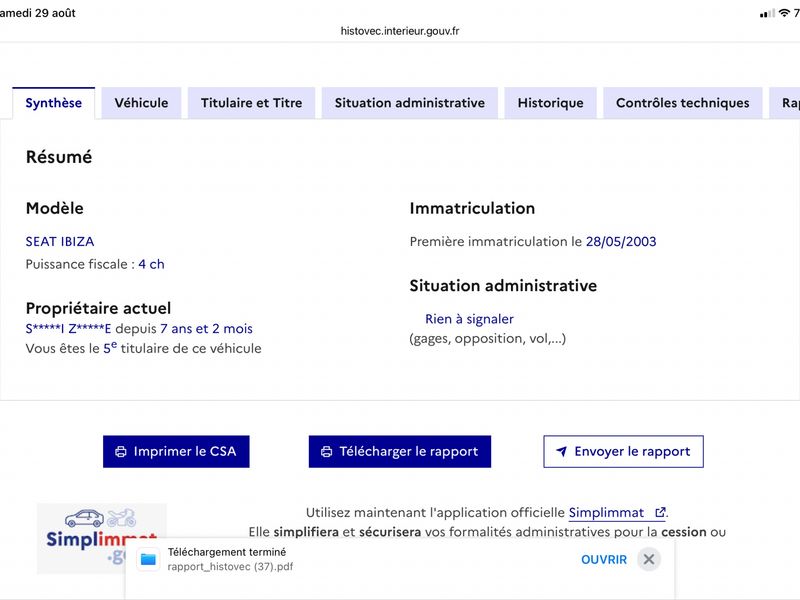The height and width of the screenshot is (600, 800).
Task: Open the Simplimmat link
Action: tap(617, 512)
